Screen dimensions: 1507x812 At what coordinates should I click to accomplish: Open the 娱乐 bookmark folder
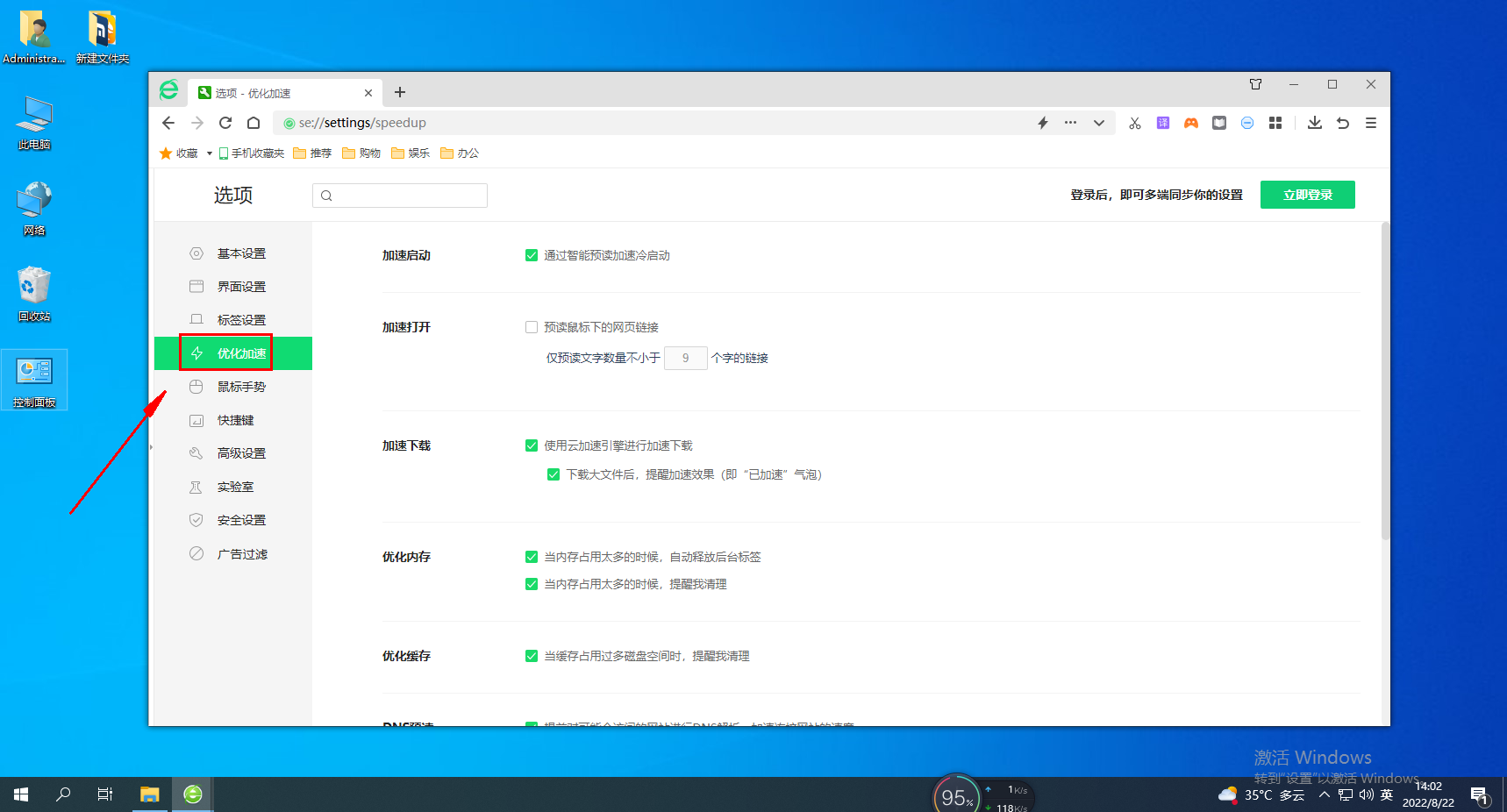tap(411, 153)
